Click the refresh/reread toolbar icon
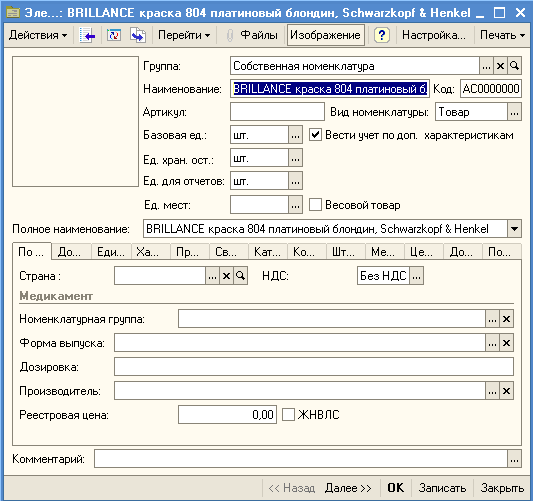 pos(114,35)
